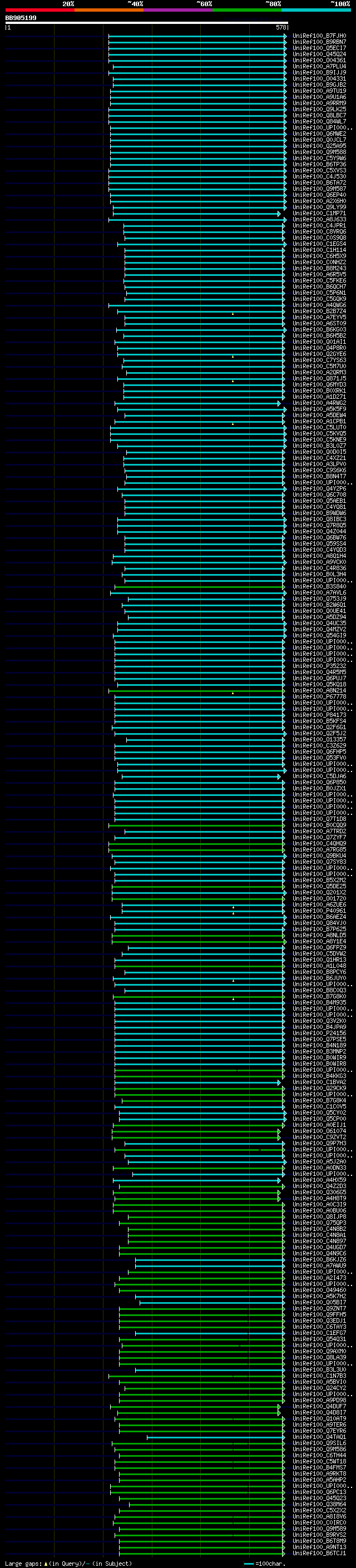Screen dimensions: 356x1568
Task: Select hit label UniRef100_C4JPR1
Action: [319, 225]
